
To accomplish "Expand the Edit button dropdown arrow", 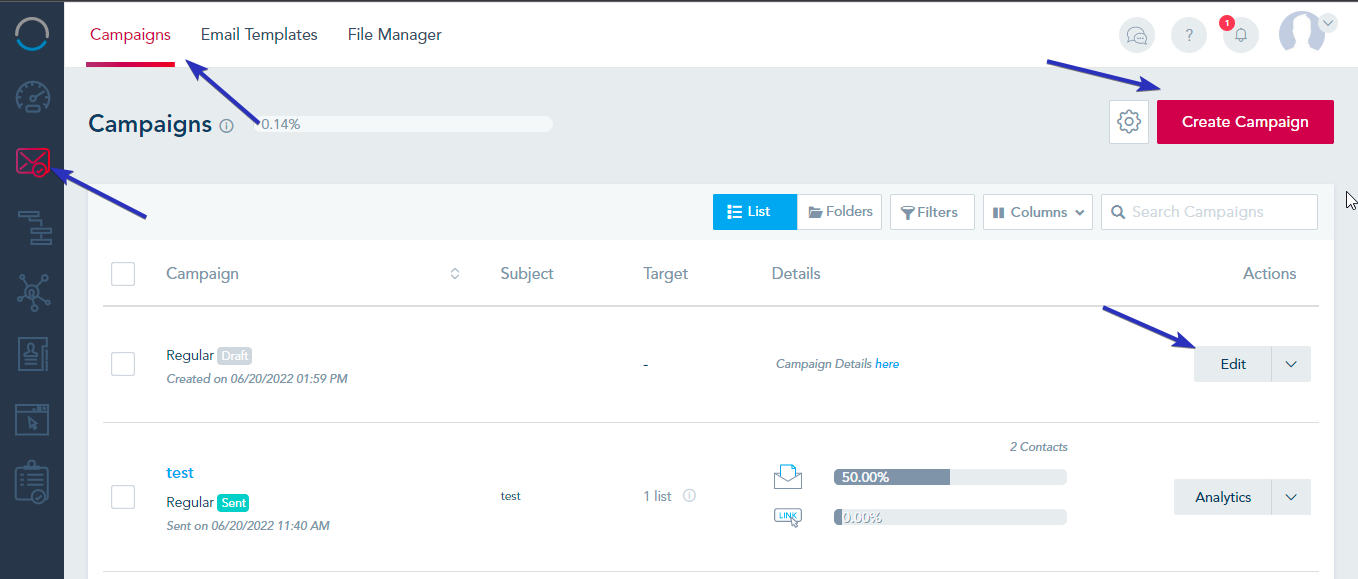I will pos(1291,364).
